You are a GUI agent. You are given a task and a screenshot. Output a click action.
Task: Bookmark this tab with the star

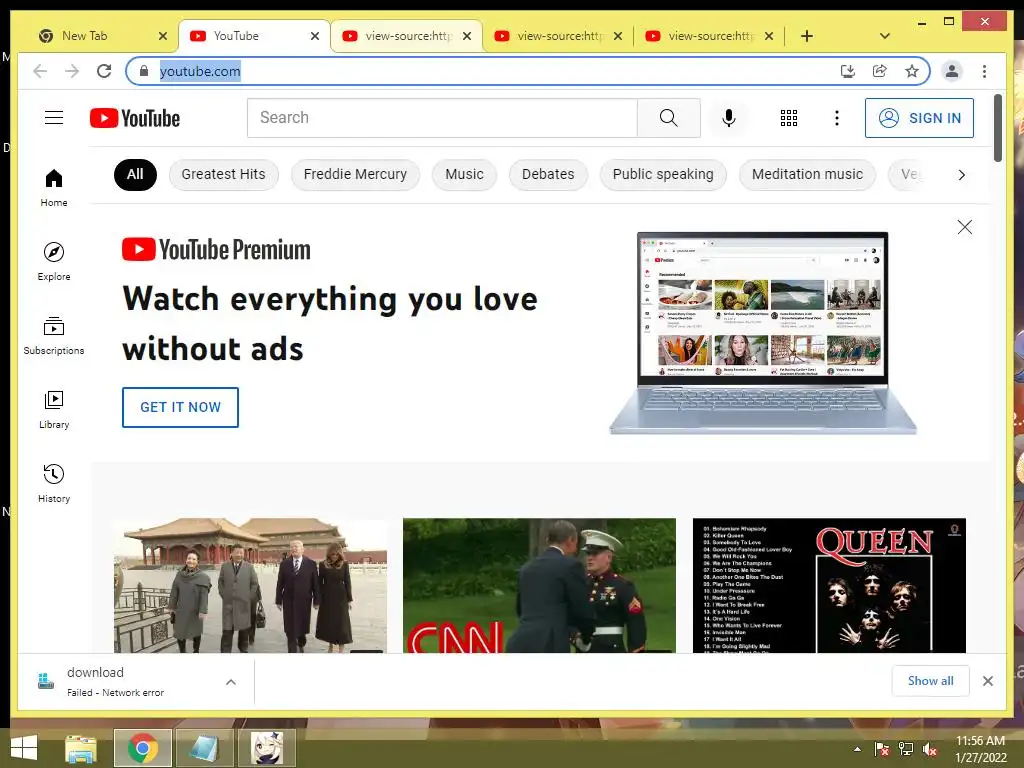912,71
